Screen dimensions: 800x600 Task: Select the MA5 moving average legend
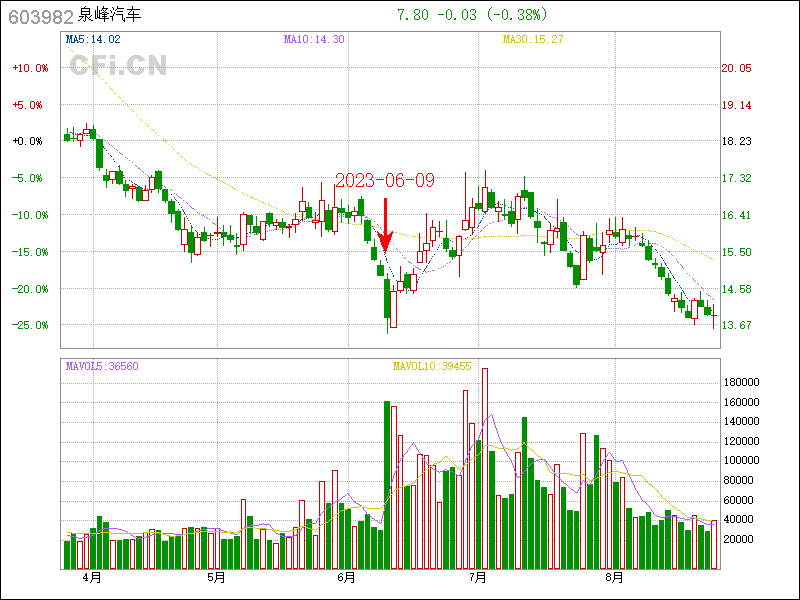click(92, 39)
